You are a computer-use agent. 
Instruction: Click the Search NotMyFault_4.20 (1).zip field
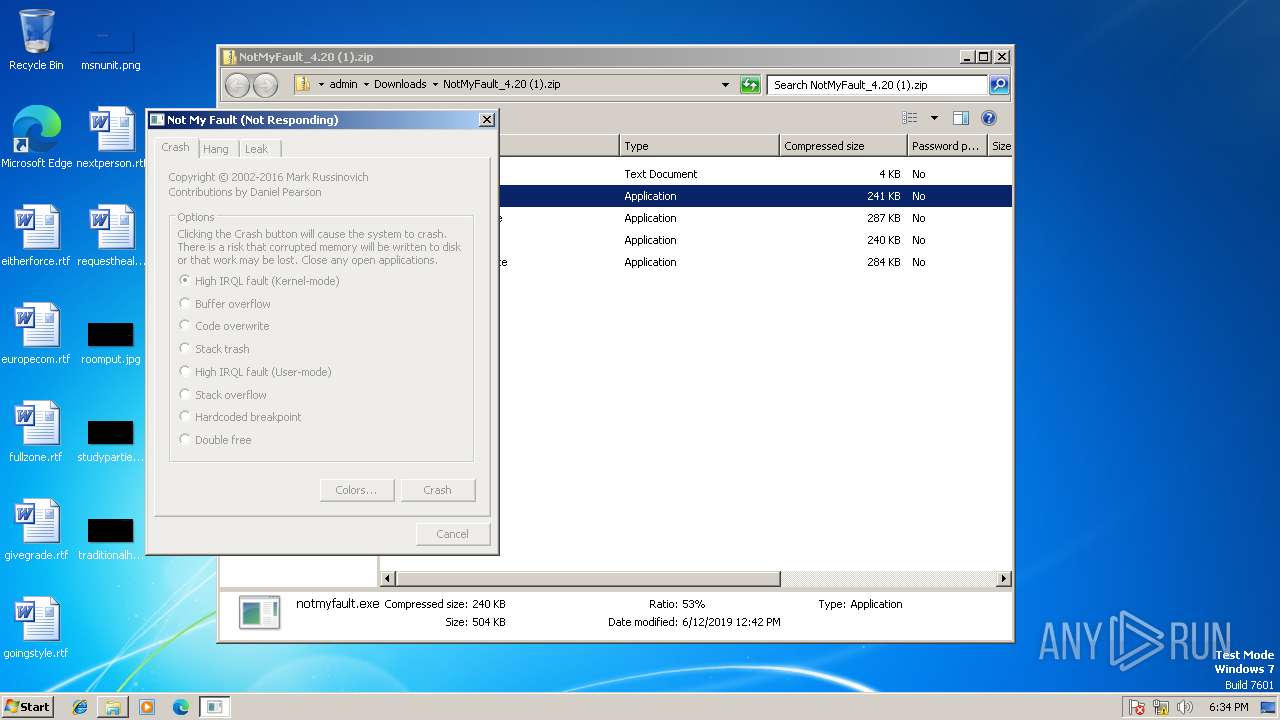[x=877, y=85]
